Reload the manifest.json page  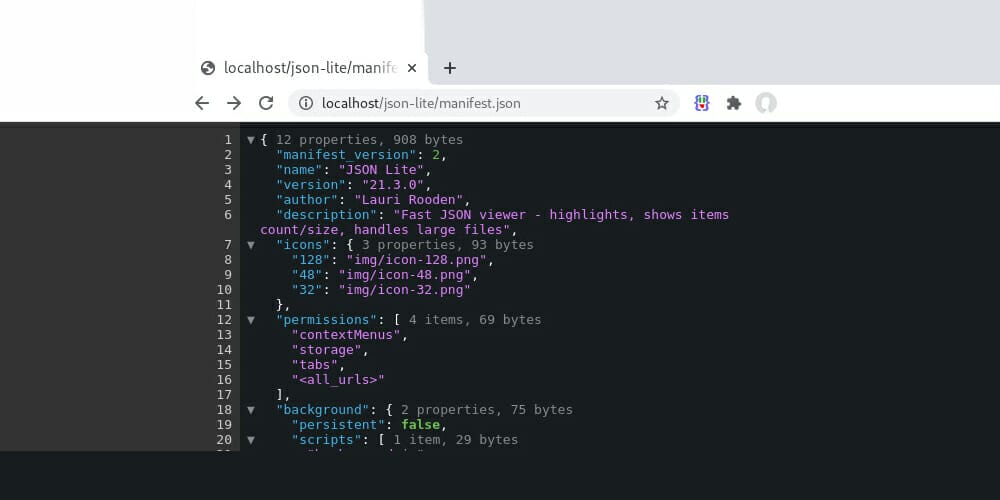[x=266, y=103]
